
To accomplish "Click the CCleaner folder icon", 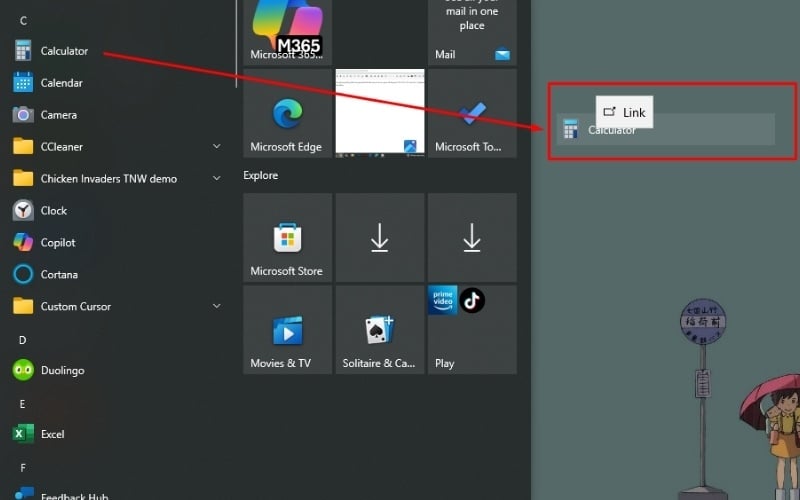I will [23, 147].
